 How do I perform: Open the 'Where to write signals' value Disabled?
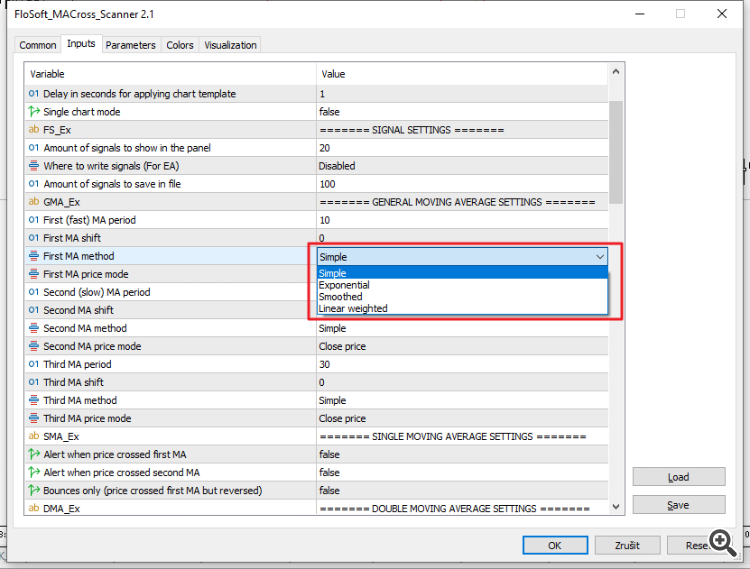[462, 166]
